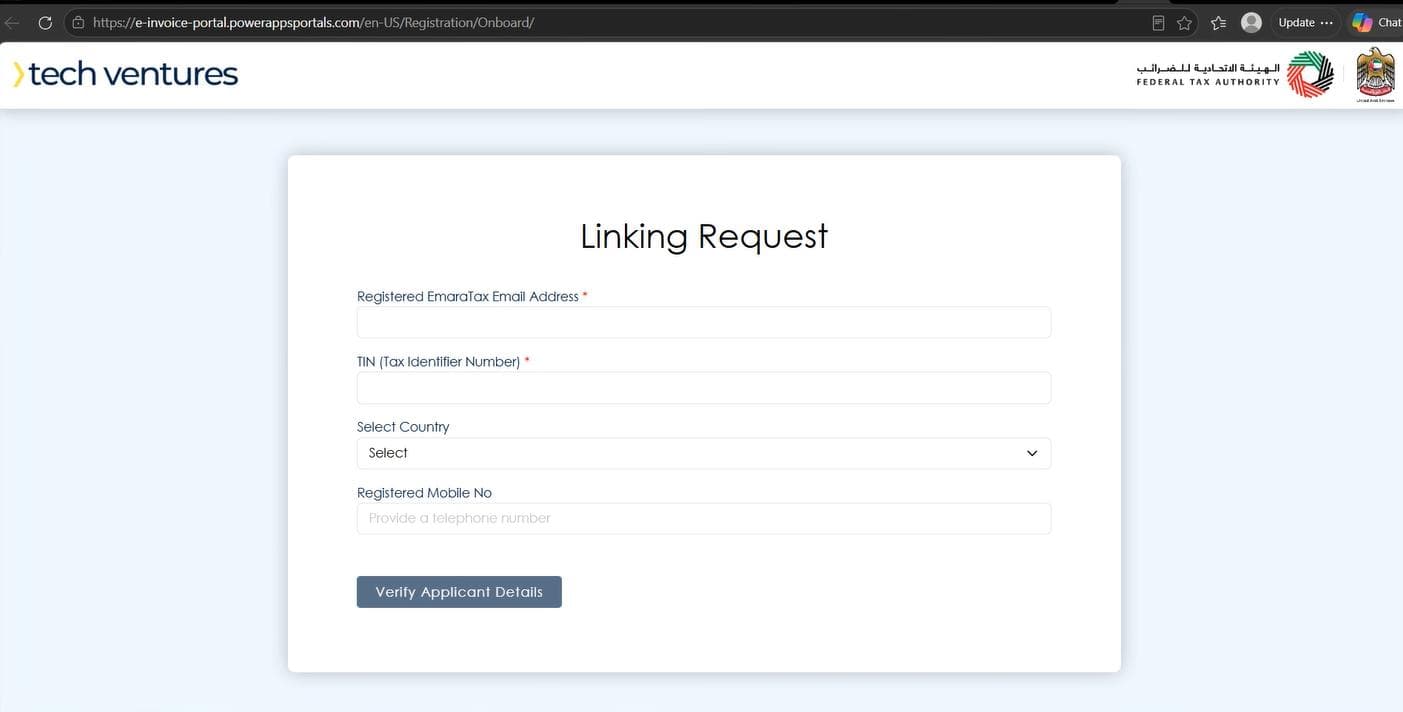1403x712 pixels.
Task: Click the browser Update button
Action: coord(1305,22)
